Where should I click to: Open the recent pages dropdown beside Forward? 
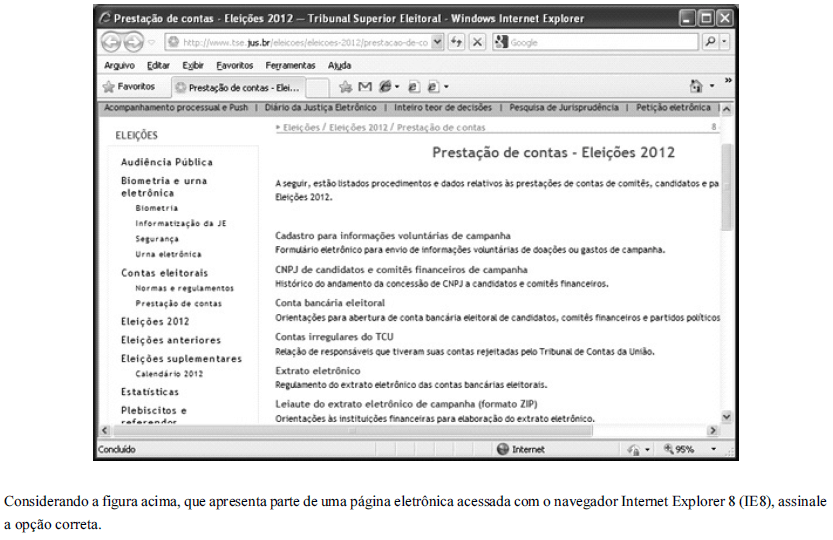click(x=152, y=43)
